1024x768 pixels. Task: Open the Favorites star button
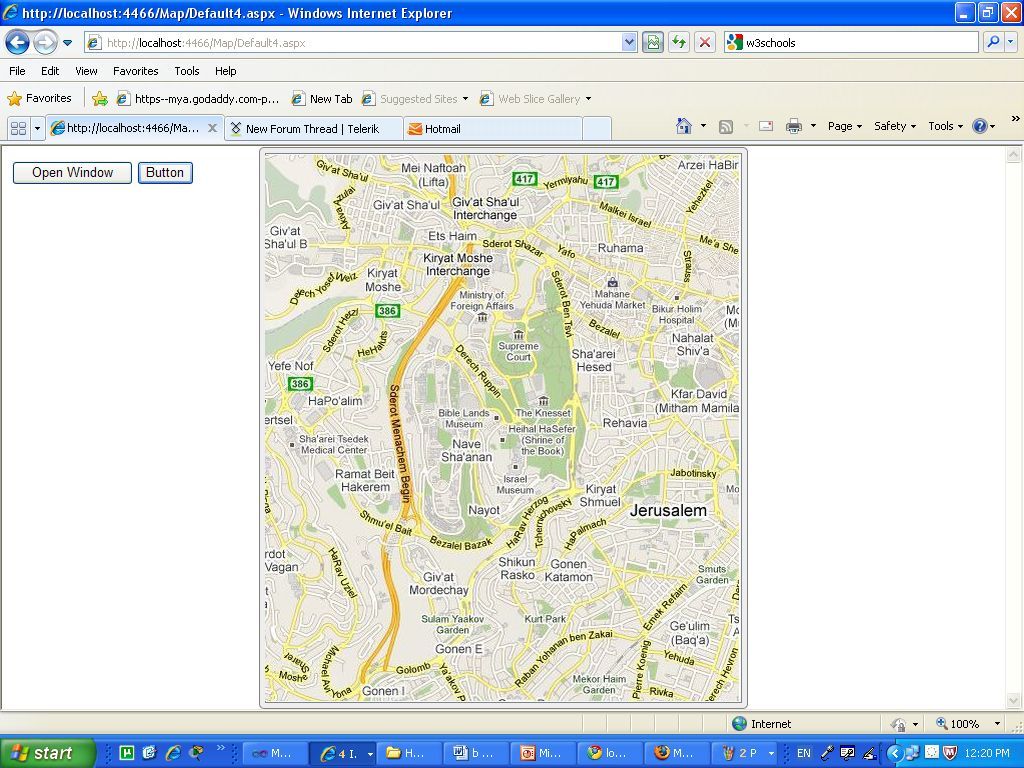coord(39,99)
